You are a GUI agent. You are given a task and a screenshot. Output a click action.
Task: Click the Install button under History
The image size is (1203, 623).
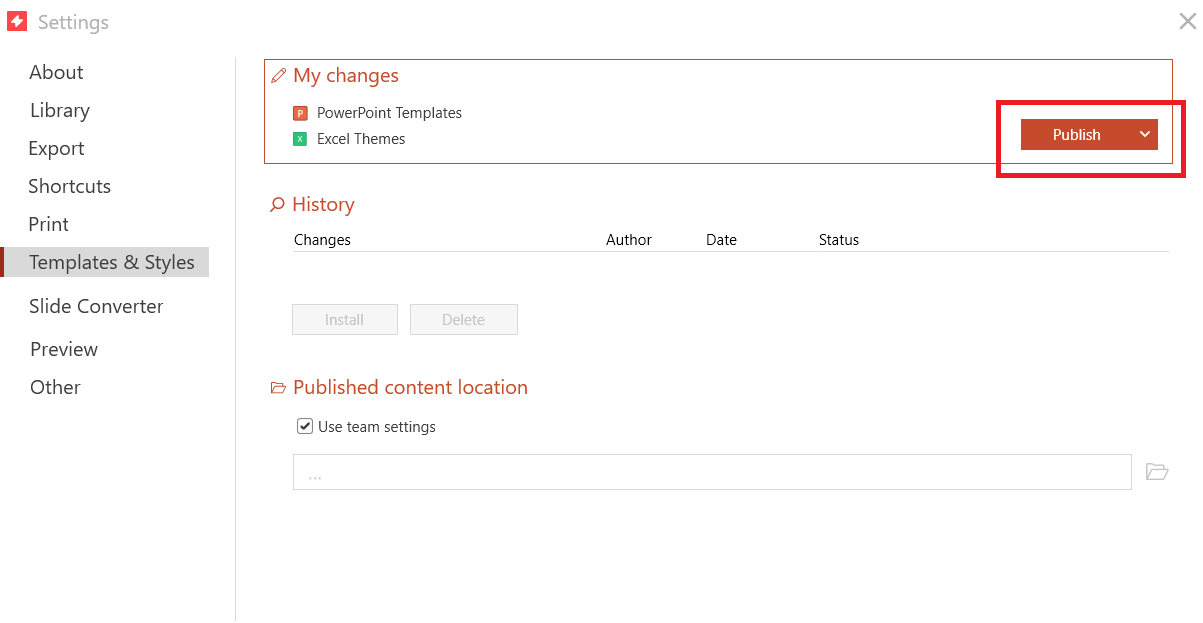tap(344, 319)
